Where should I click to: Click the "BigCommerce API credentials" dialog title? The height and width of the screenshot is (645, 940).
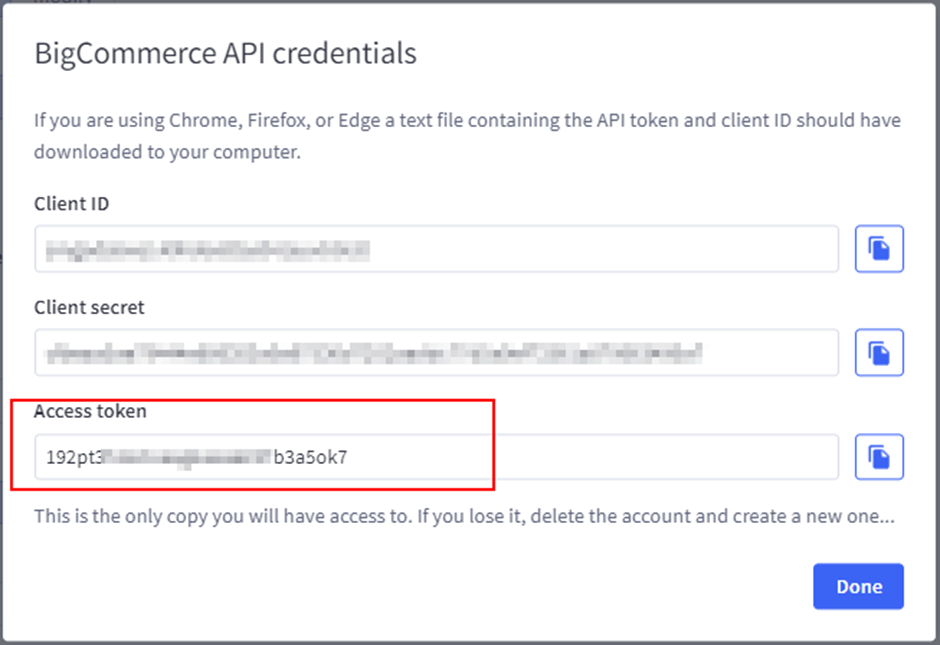[x=225, y=53]
